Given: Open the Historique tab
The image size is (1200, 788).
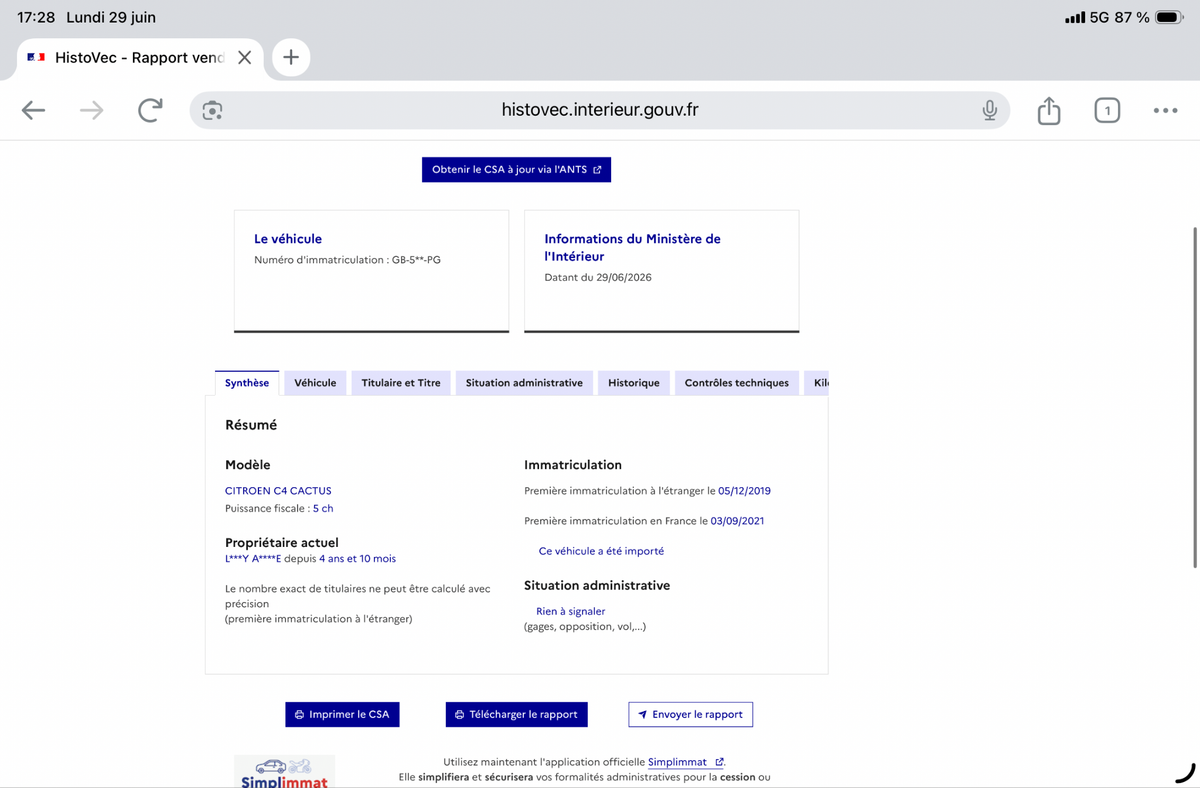Looking at the screenshot, I should [x=634, y=383].
